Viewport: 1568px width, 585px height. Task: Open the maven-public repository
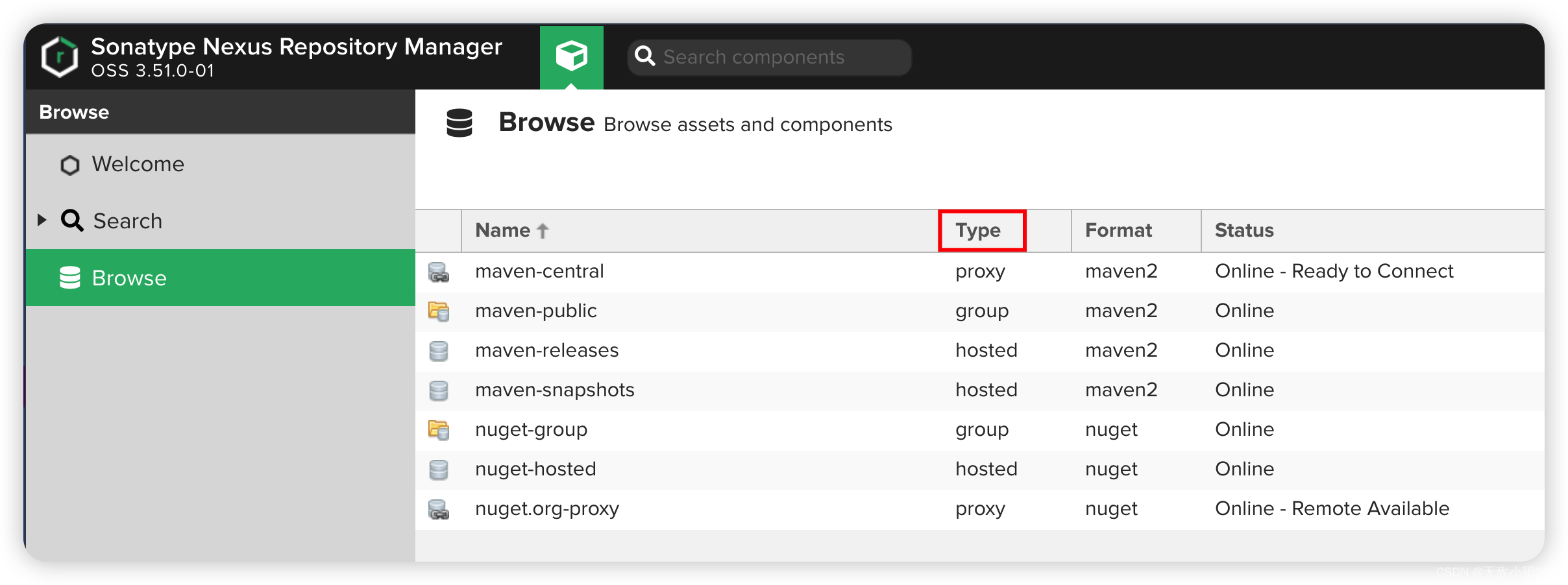535,311
